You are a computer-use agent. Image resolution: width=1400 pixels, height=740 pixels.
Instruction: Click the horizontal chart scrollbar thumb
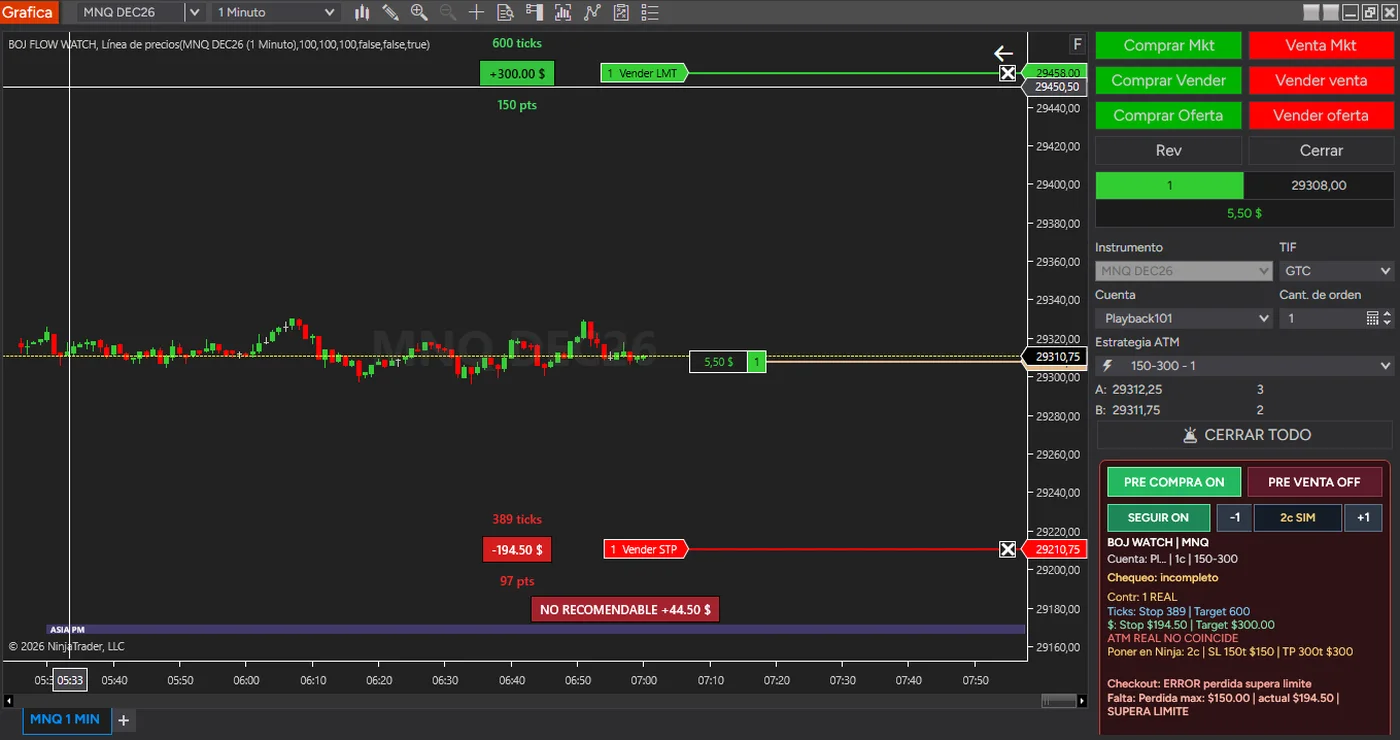(1057, 700)
